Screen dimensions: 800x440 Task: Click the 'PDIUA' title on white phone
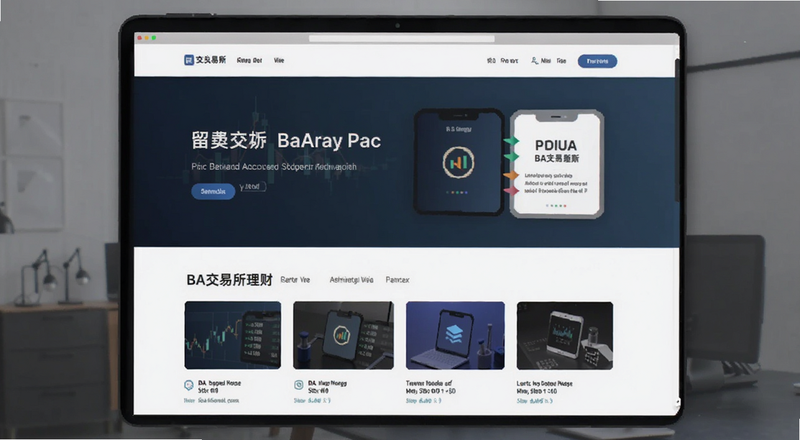[556, 145]
